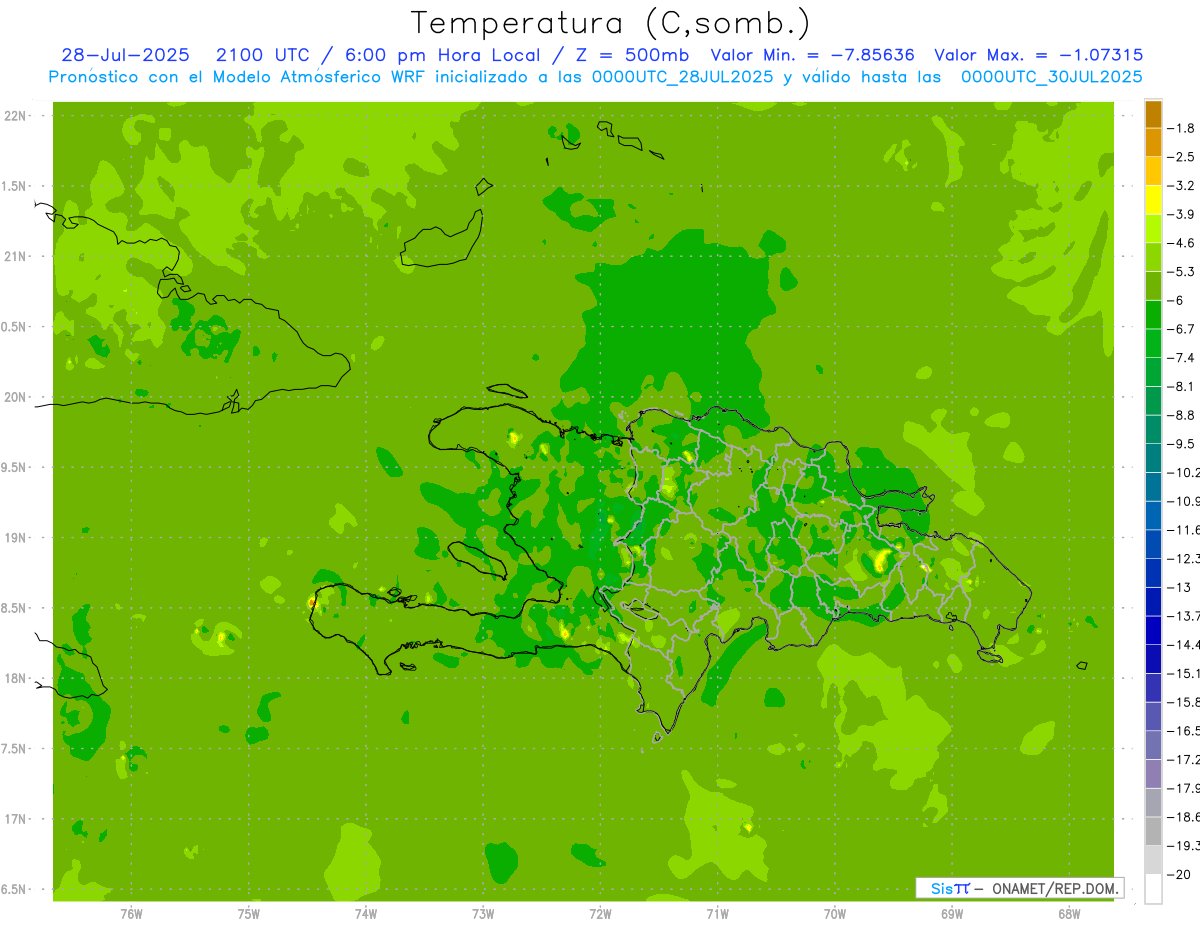Screen dimensions: 1200x927
Task: Click the 75W longitude axis label
Action: pyautogui.click(x=249, y=913)
